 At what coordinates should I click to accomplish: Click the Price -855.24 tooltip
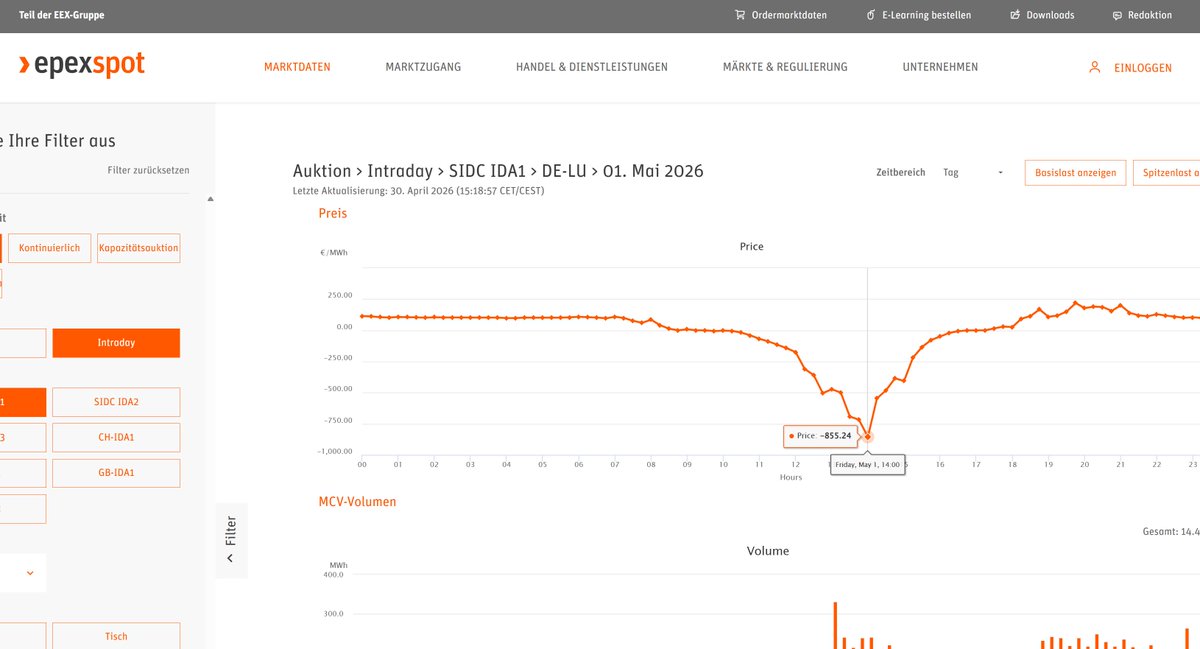click(820, 436)
